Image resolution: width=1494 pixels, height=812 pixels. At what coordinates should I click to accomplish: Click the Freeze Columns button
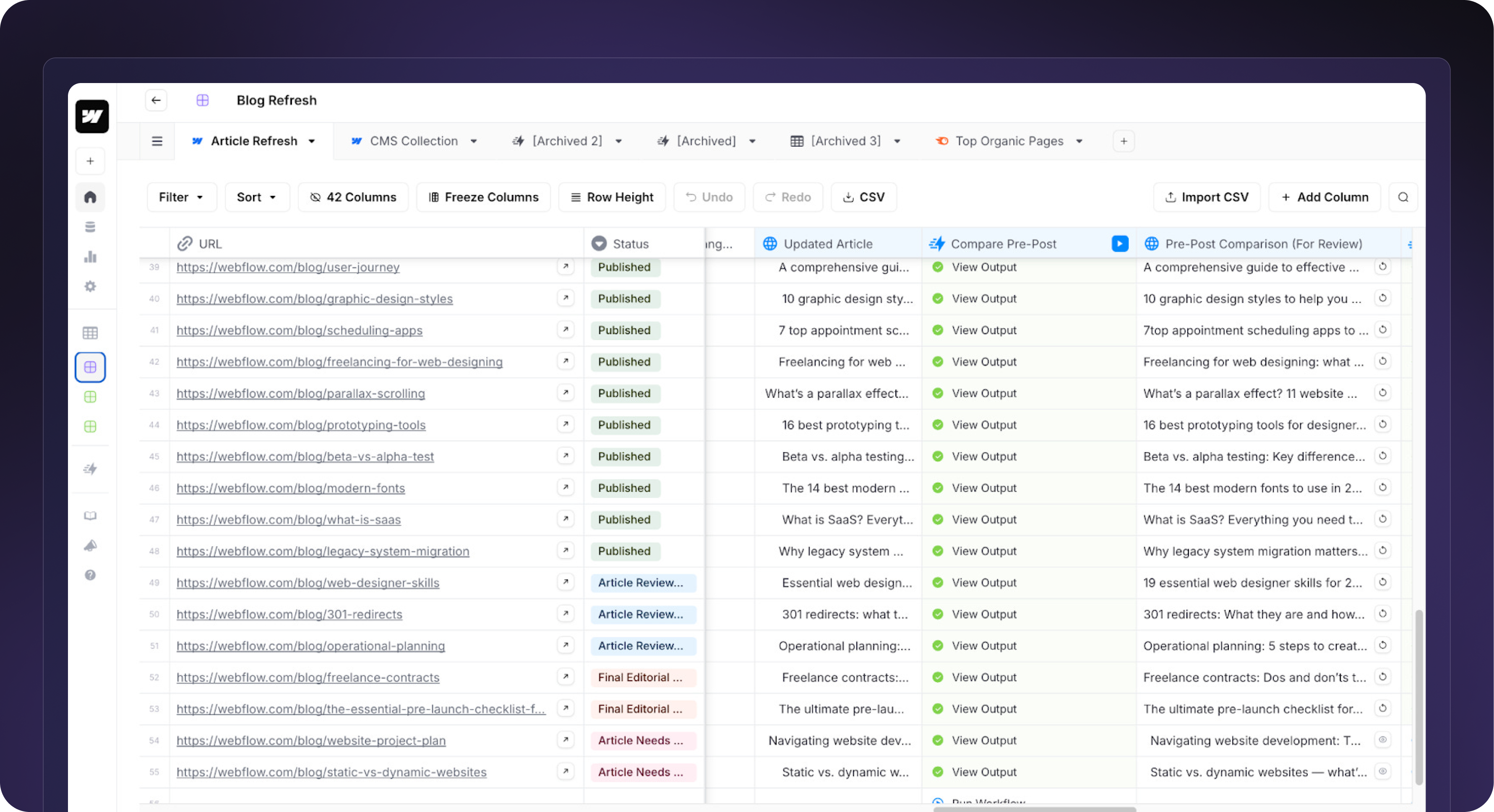(483, 197)
